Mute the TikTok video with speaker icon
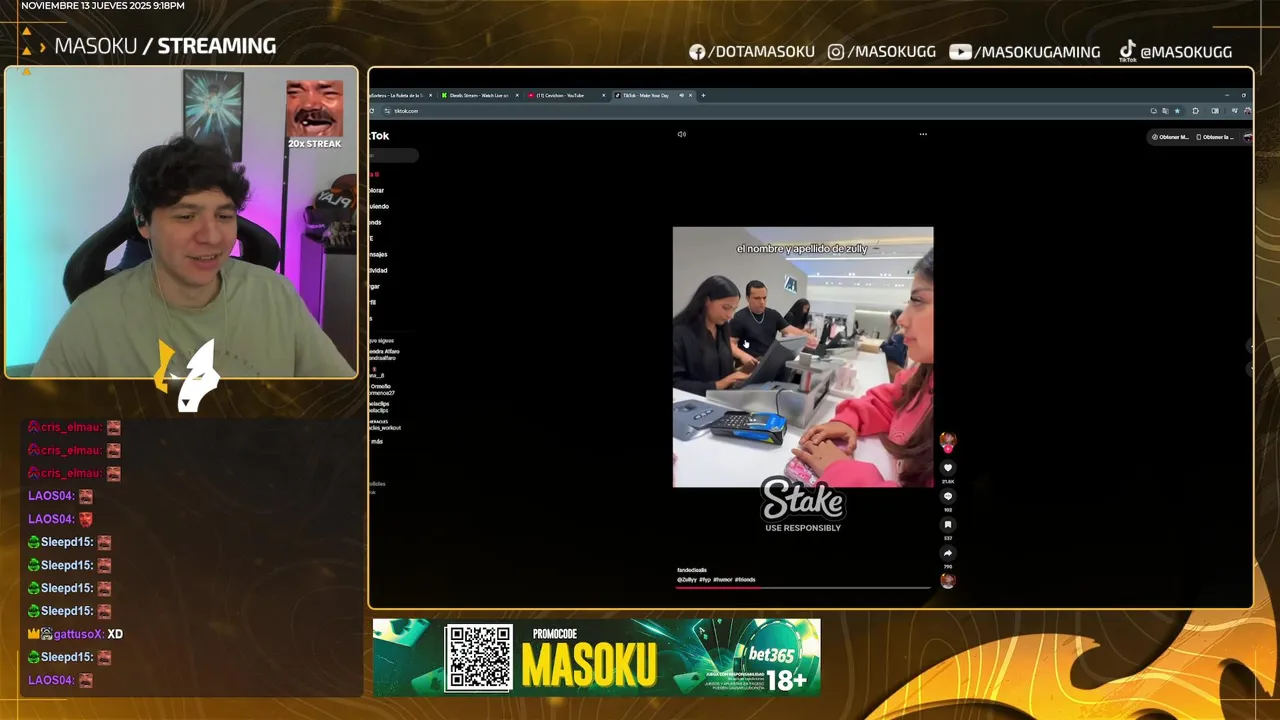Screen dimensions: 1280x720 coord(682,134)
